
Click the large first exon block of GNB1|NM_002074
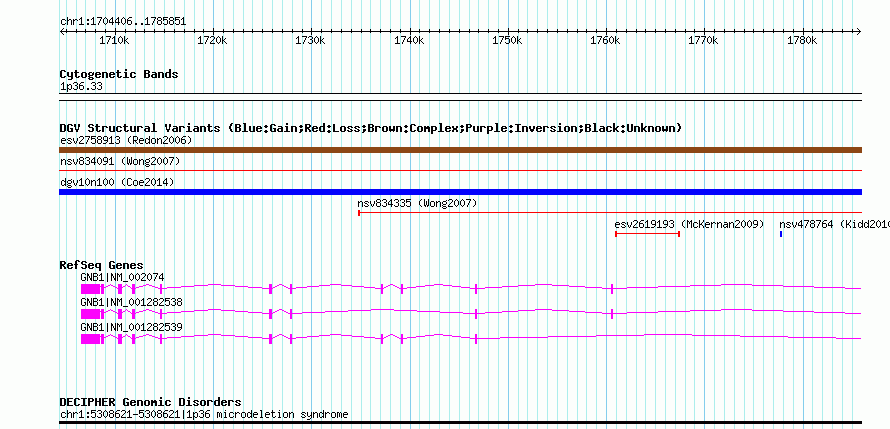[90, 289]
